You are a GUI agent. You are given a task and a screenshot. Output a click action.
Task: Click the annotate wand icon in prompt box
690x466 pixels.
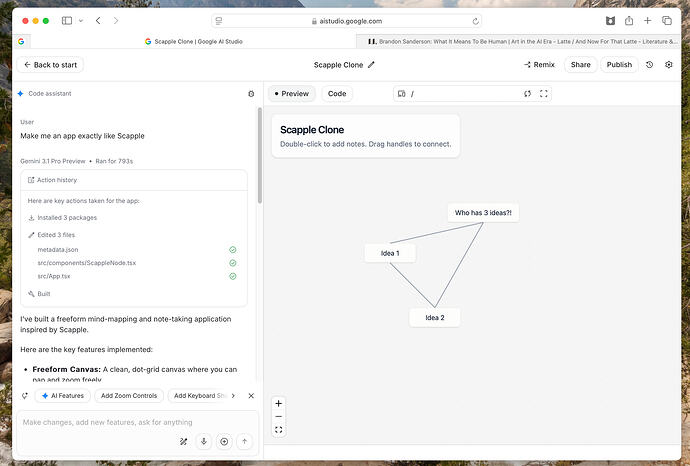[x=184, y=441]
